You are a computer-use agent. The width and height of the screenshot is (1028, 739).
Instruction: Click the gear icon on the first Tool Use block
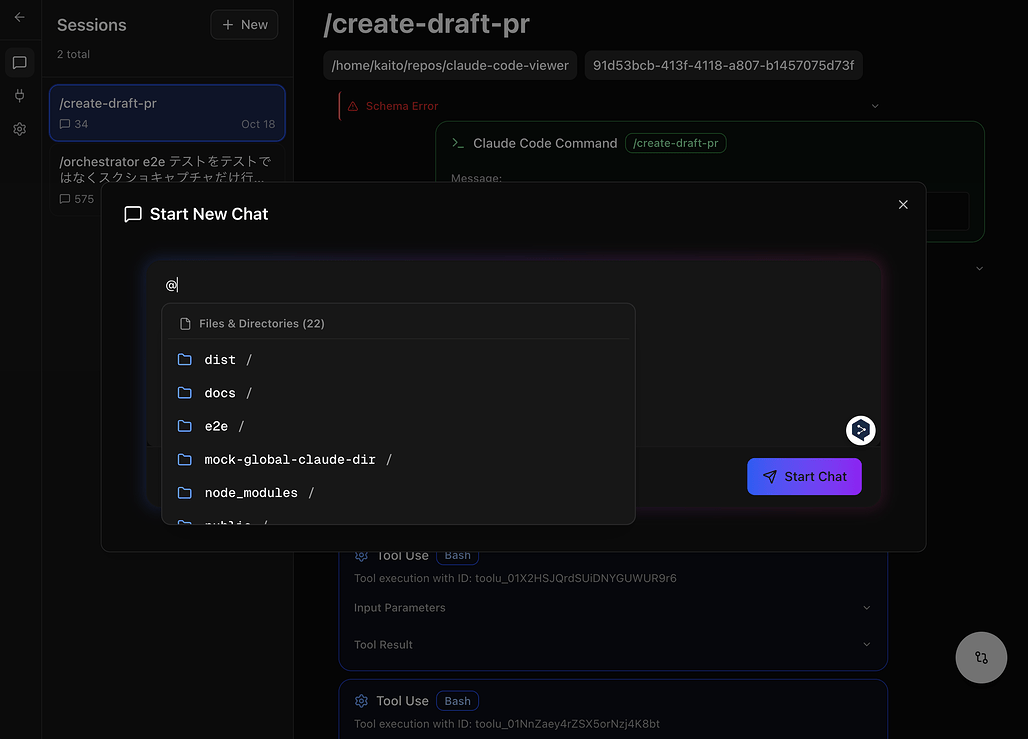pyautogui.click(x=361, y=555)
